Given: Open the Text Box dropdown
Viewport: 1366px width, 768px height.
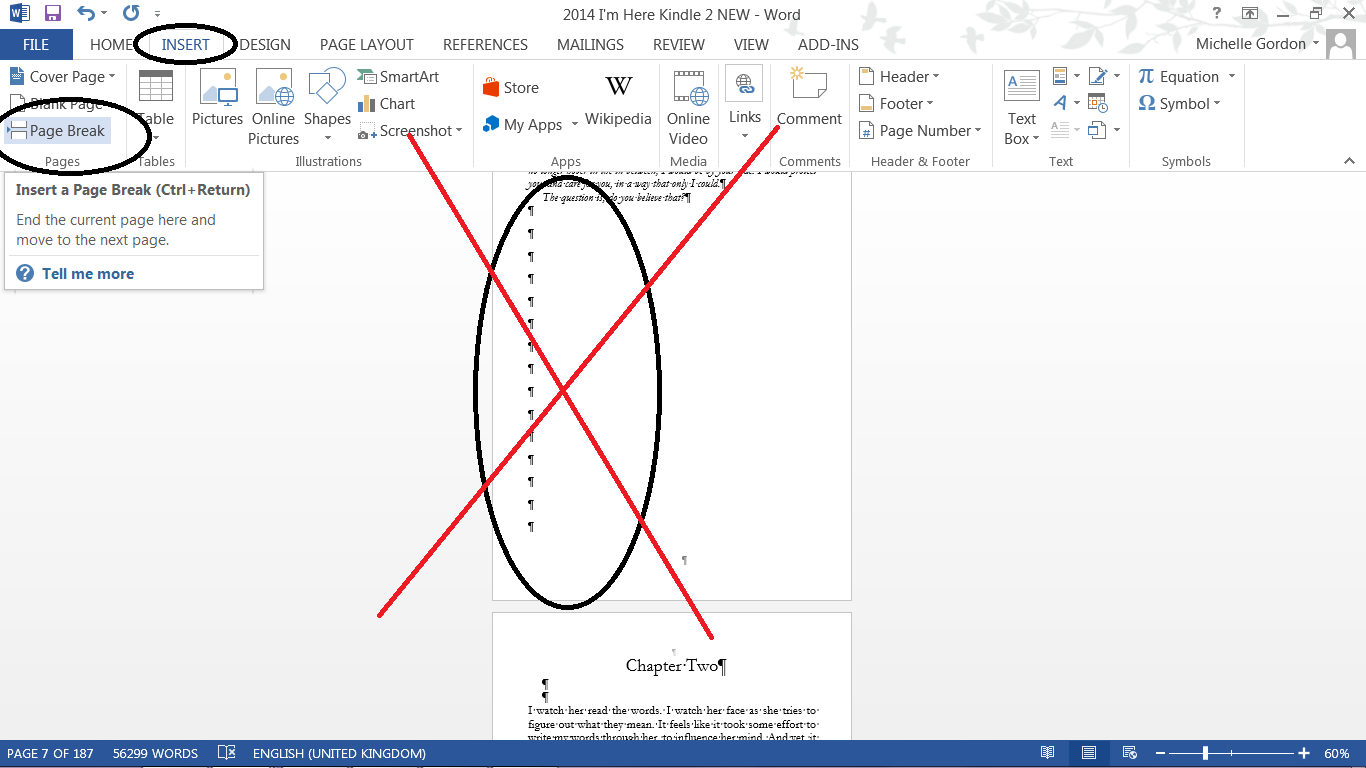Looking at the screenshot, I should point(1021,107).
